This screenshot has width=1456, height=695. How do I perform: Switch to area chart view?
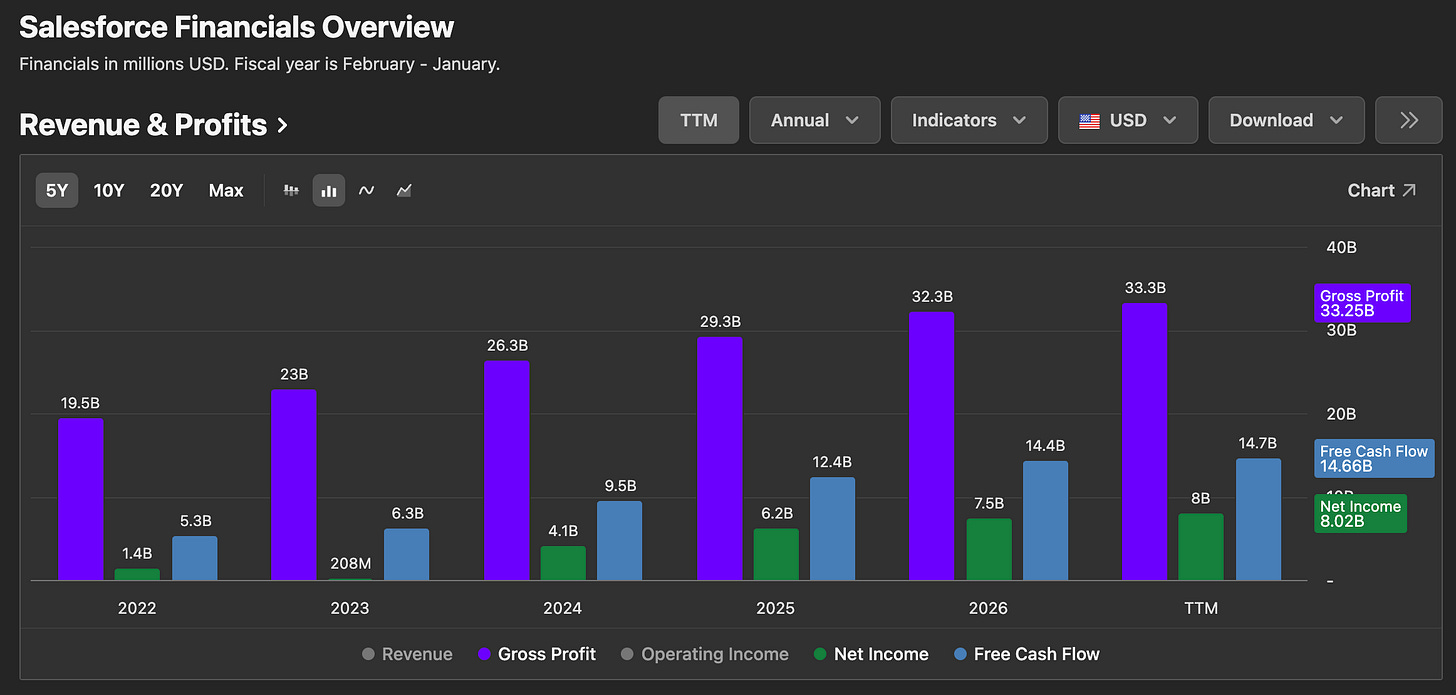[404, 190]
